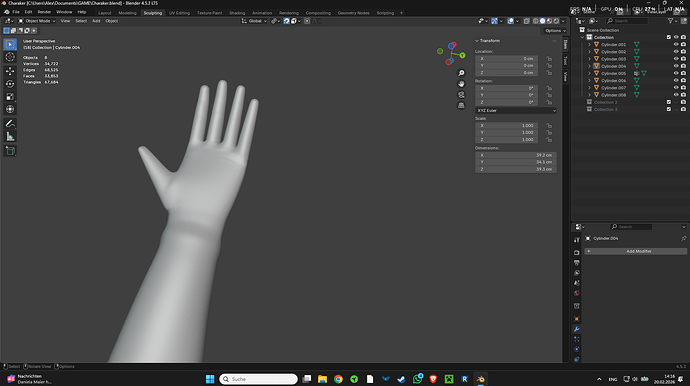Click the Rotation Y value field

click(x=506, y=95)
